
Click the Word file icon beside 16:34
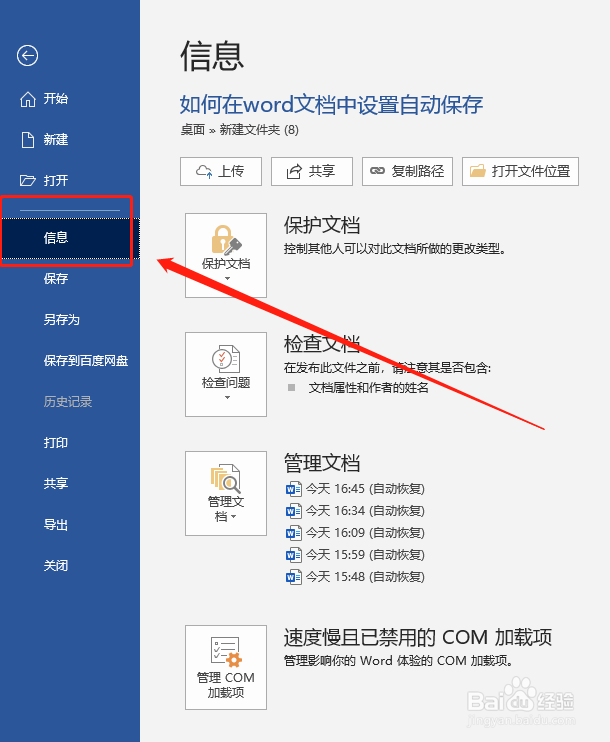click(x=294, y=511)
